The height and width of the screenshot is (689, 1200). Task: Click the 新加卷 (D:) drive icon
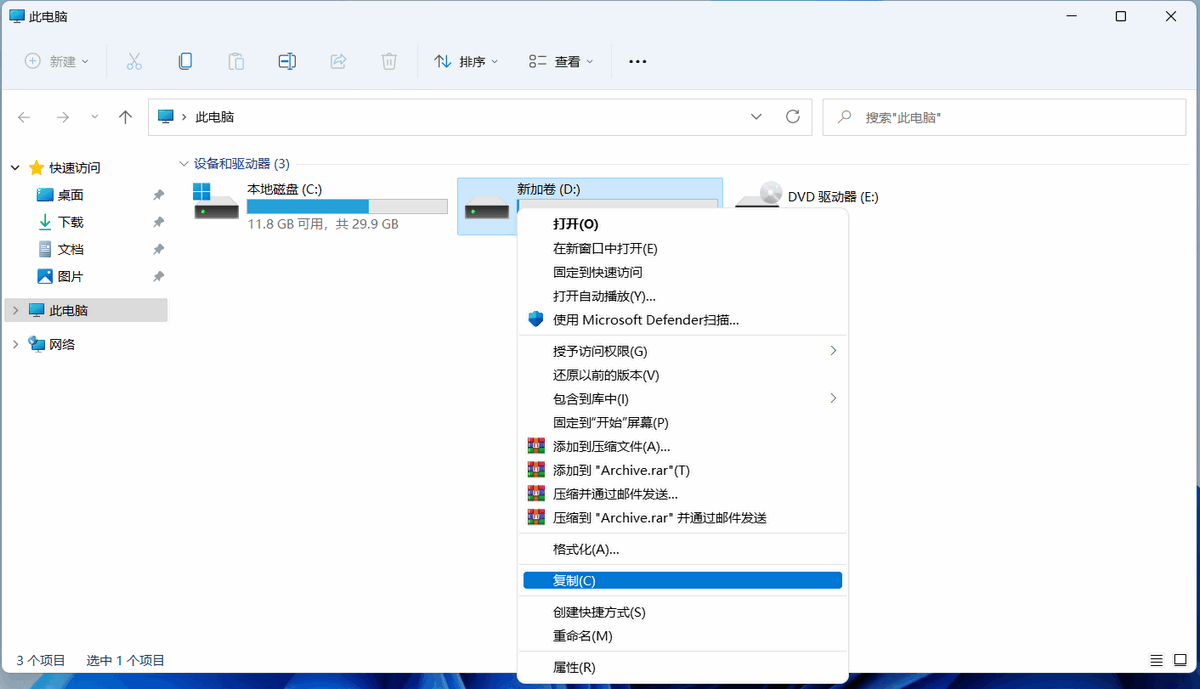click(x=488, y=207)
